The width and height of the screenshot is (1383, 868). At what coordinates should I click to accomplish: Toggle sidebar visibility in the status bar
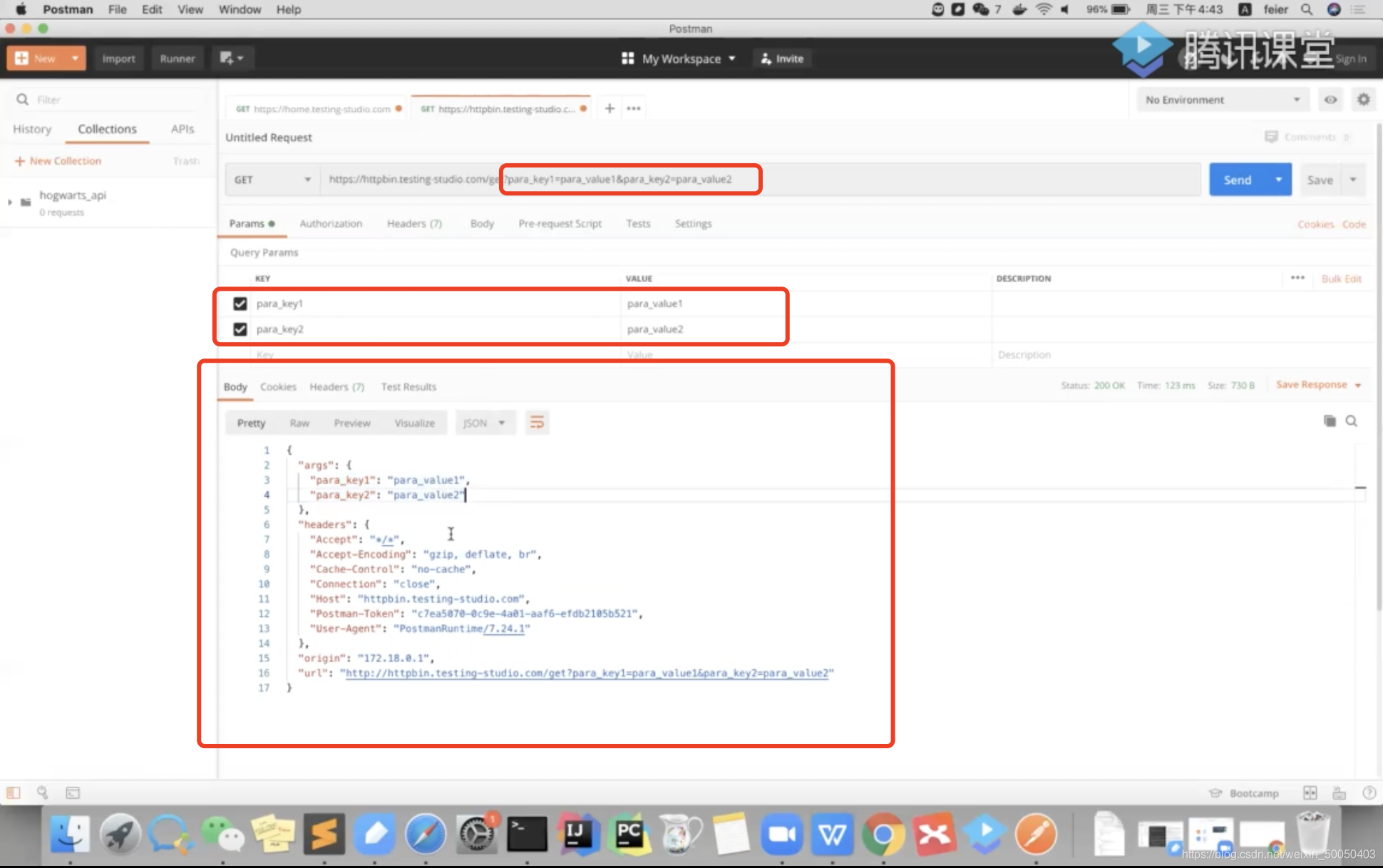tap(14, 792)
